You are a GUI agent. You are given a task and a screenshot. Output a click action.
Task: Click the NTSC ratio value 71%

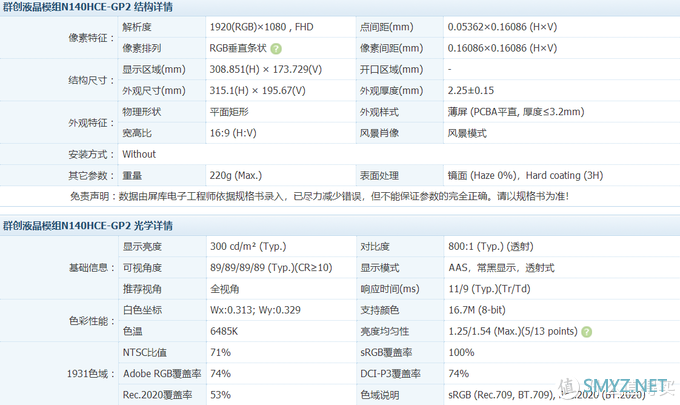tap(220, 353)
